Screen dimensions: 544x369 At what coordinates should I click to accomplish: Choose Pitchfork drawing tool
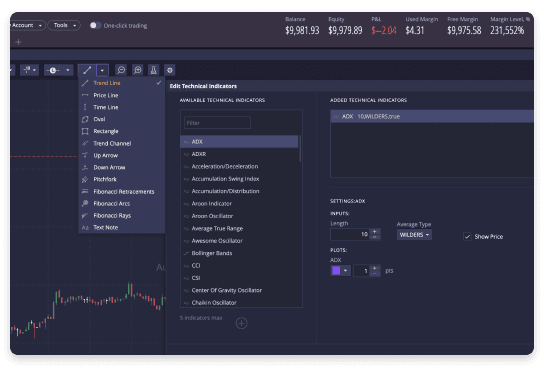point(121,179)
